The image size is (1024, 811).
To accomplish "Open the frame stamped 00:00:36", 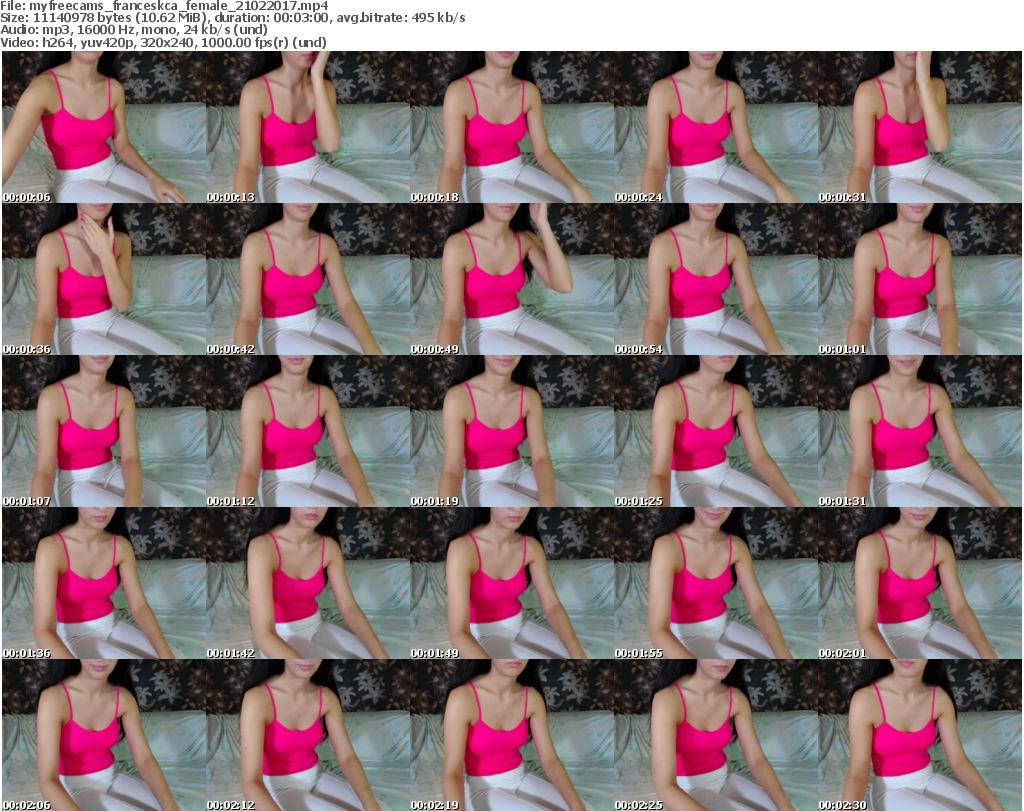I will coord(104,279).
